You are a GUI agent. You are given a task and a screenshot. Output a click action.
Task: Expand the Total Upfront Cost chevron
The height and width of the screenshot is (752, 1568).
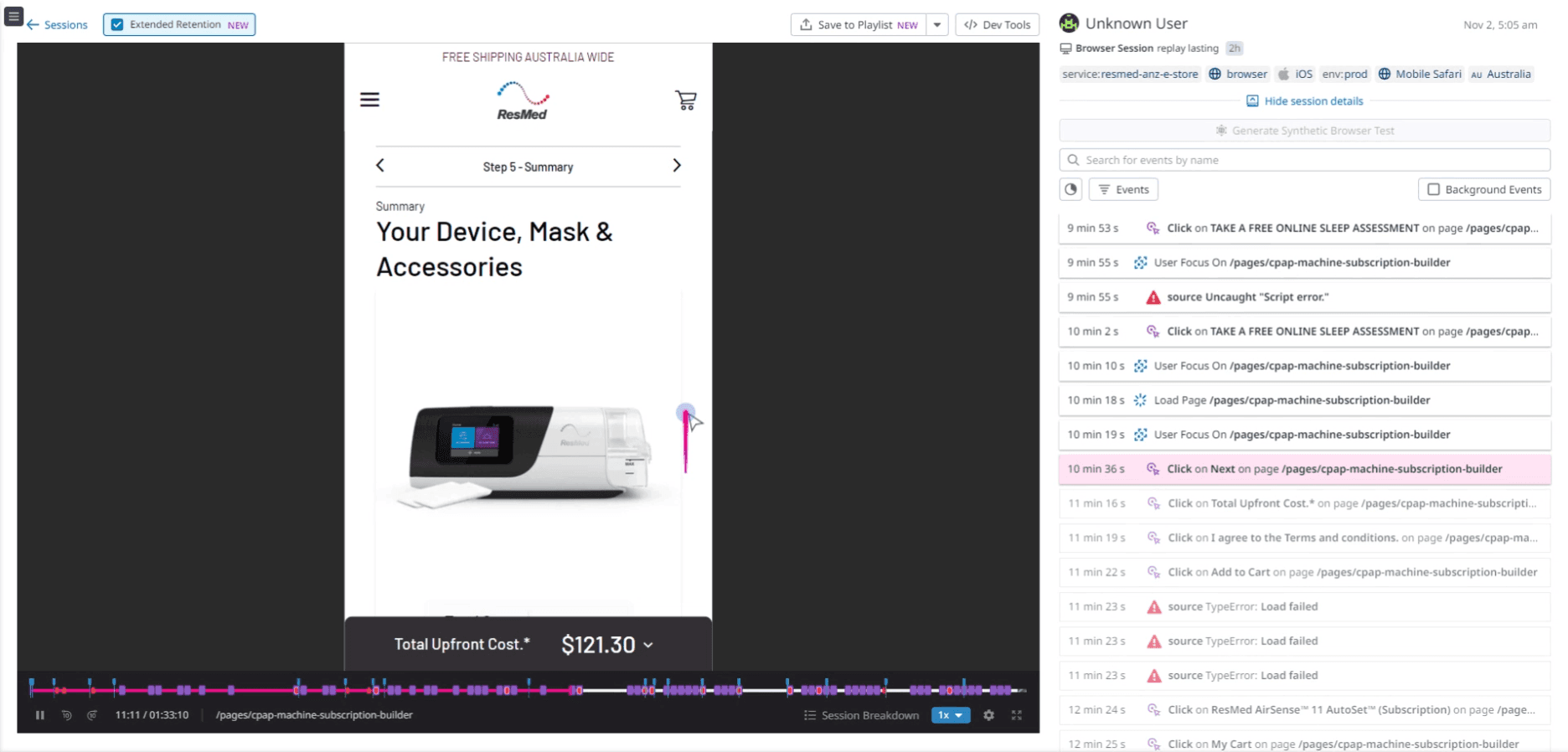pos(648,645)
